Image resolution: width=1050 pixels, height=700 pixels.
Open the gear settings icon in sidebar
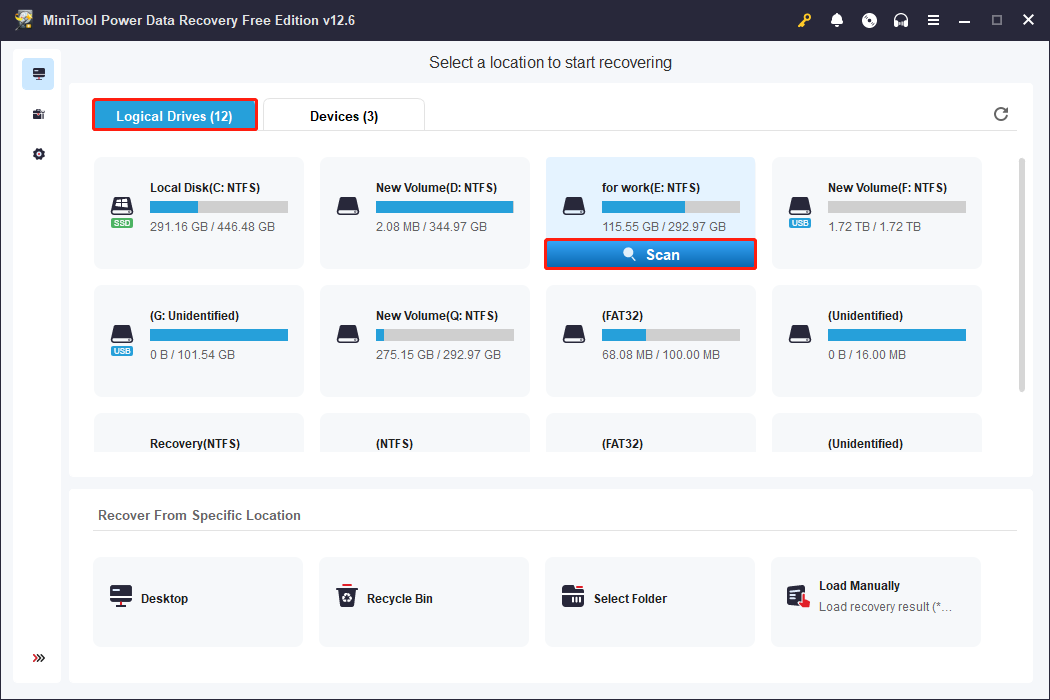(x=38, y=154)
